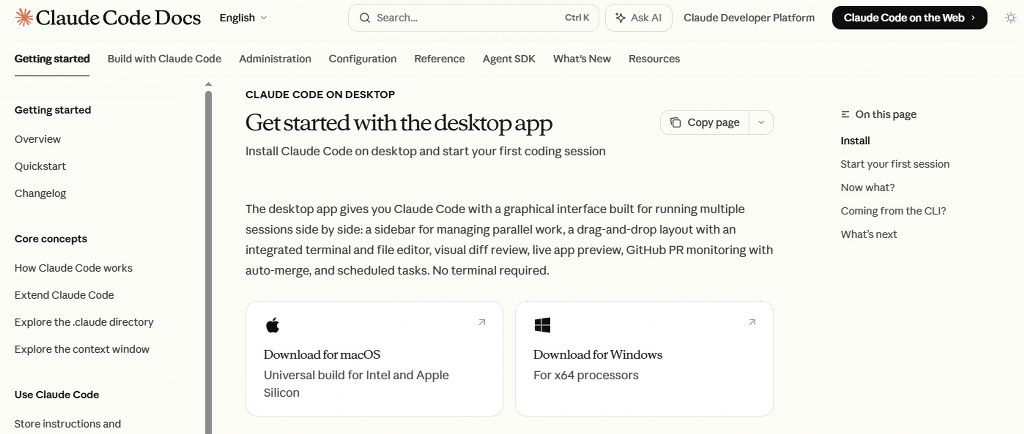1024x434 pixels.
Task: Open Explore the .claude directory page
Action: click(x=84, y=322)
